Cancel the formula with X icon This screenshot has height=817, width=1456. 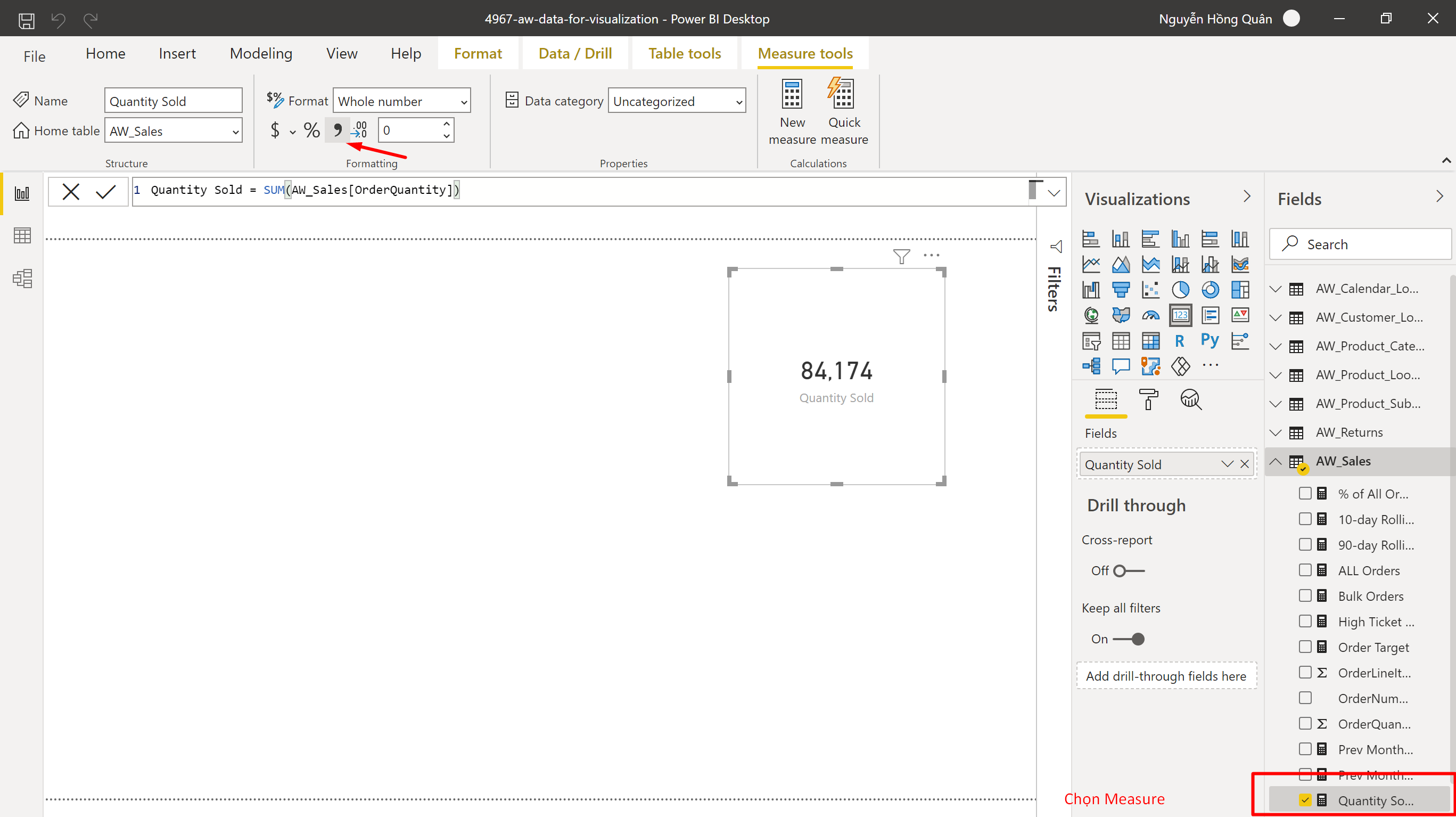pyautogui.click(x=71, y=192)
